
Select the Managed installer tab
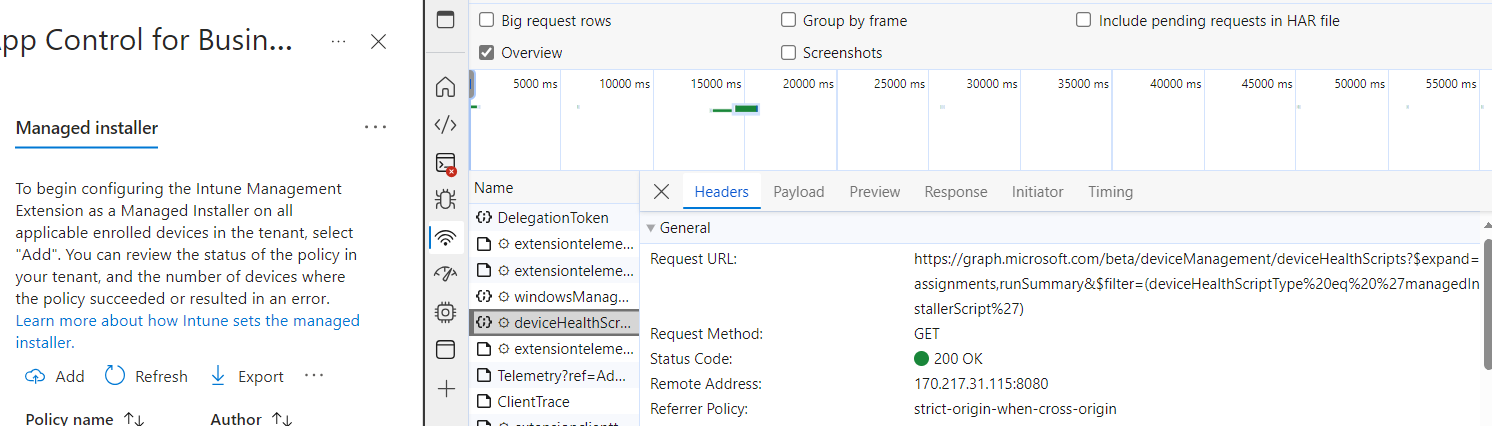[x=87, y=128]
